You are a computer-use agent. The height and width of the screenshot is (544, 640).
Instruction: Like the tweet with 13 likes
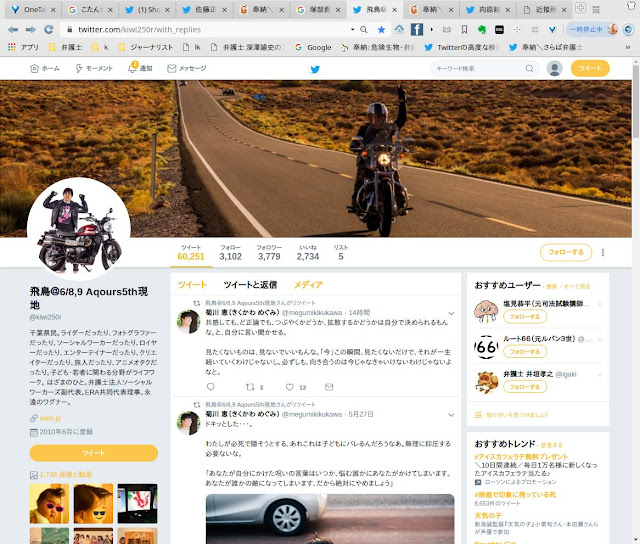[290, 387]
